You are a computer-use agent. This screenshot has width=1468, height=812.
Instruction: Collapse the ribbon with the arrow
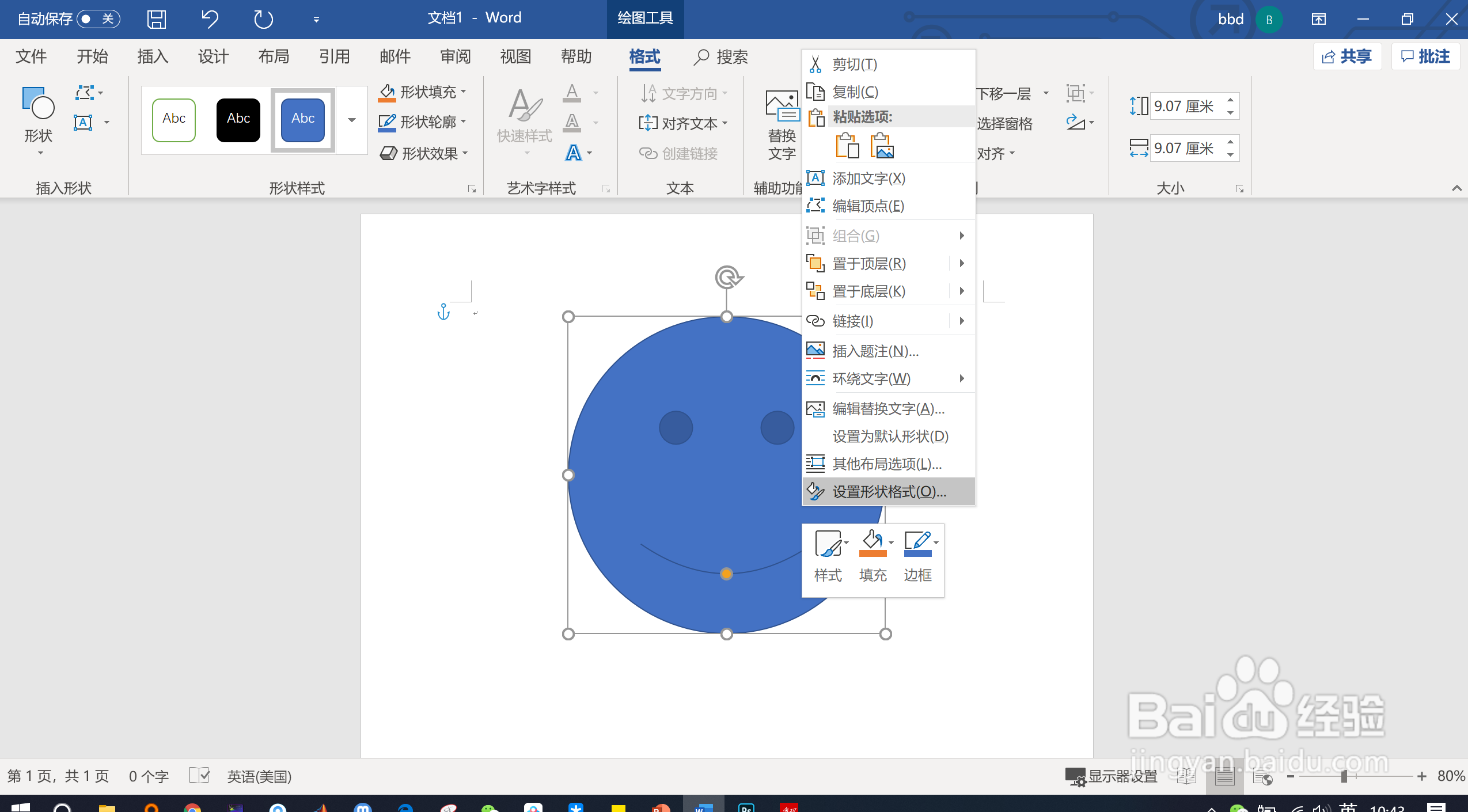click(x=1456, y=188)
